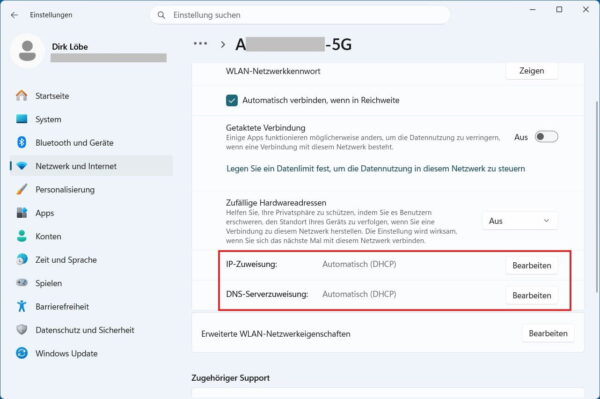Screen dimensions: 600x399
Task: Click the System monitor icon
Action: pyautogui.click(x=22, y=119)
